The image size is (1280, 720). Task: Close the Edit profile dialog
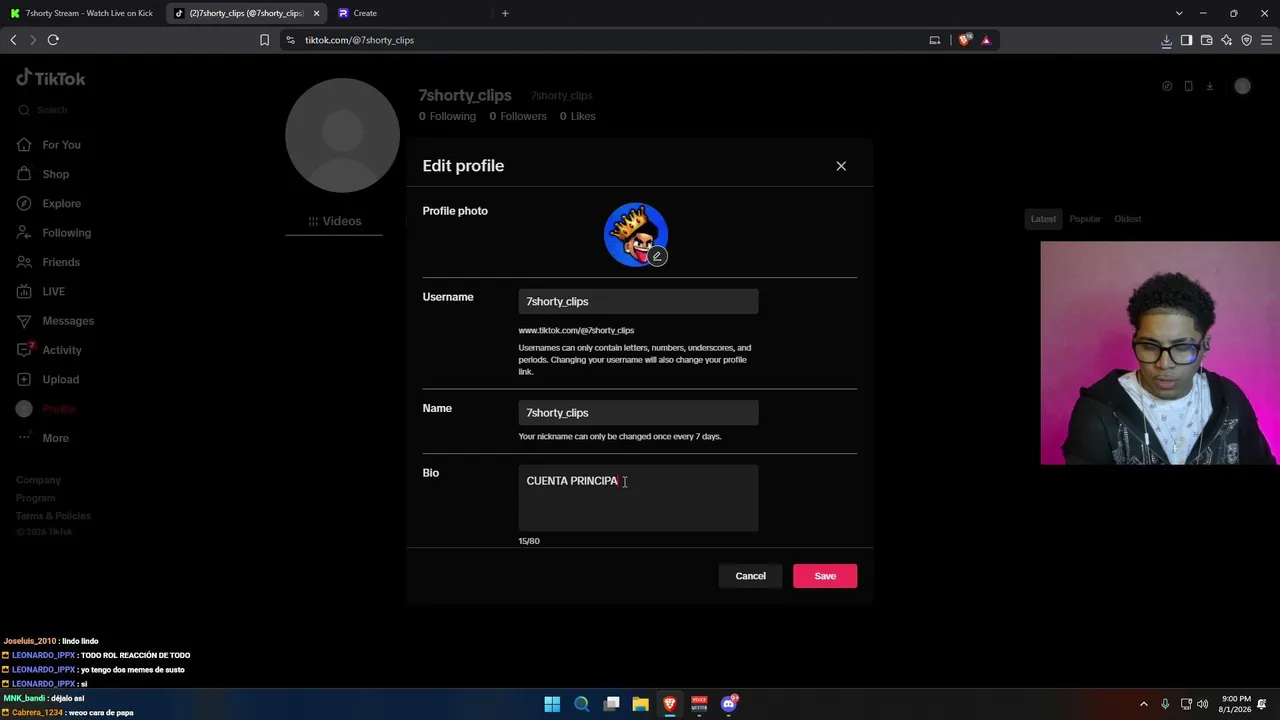pos(841,166)
